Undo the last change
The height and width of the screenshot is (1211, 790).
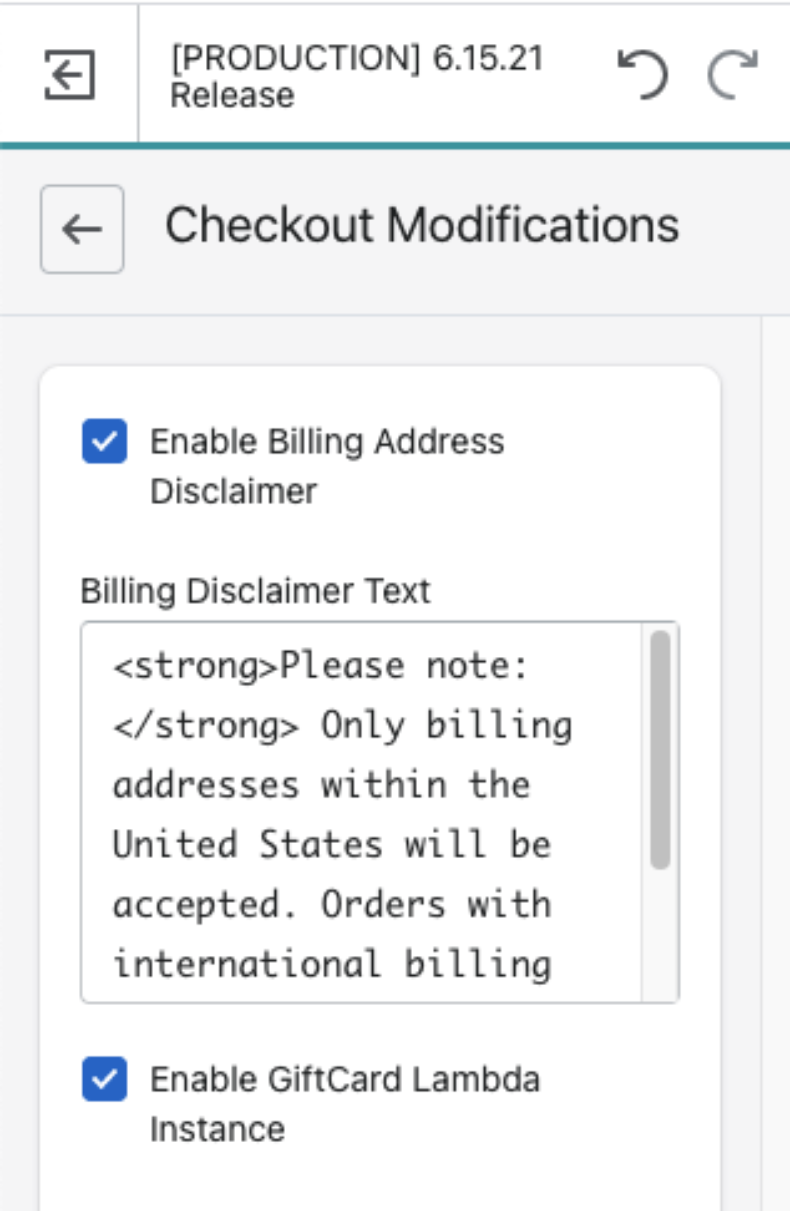click(x=642, y=74)
